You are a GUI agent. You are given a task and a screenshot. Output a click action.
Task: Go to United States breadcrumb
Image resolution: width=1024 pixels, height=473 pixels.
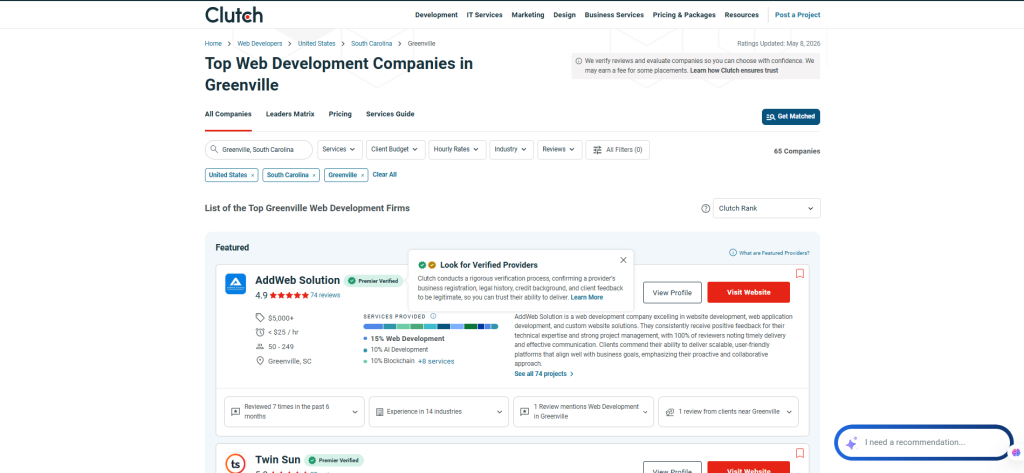click(317, 44)
